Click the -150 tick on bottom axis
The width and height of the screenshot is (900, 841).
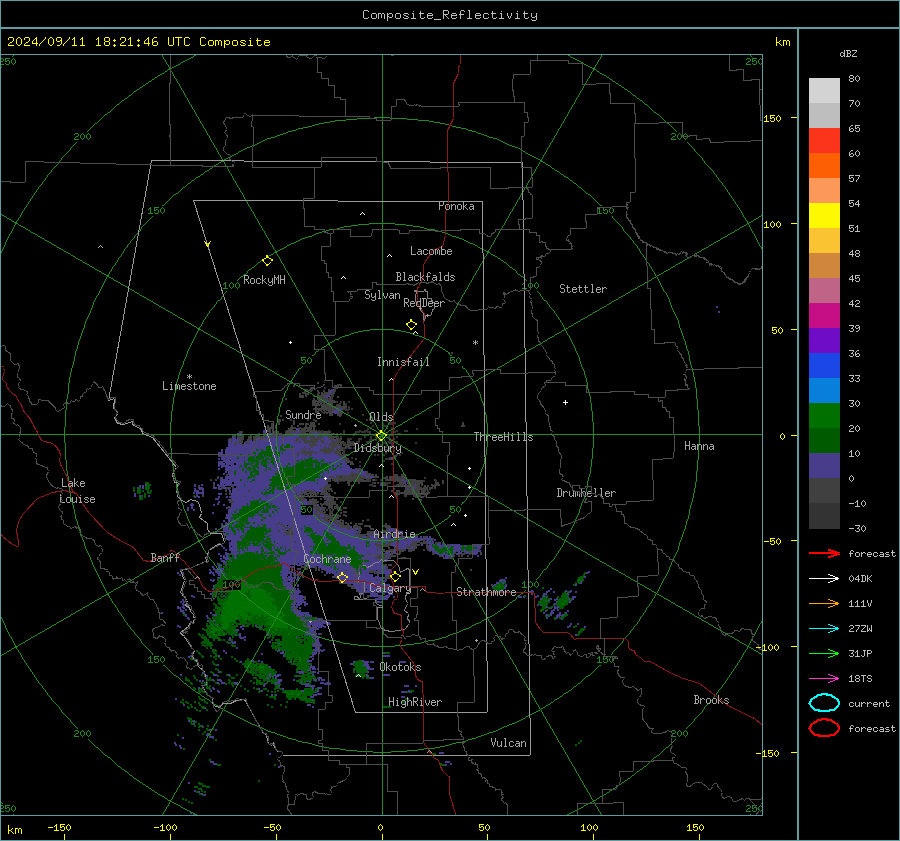(59, 827)
